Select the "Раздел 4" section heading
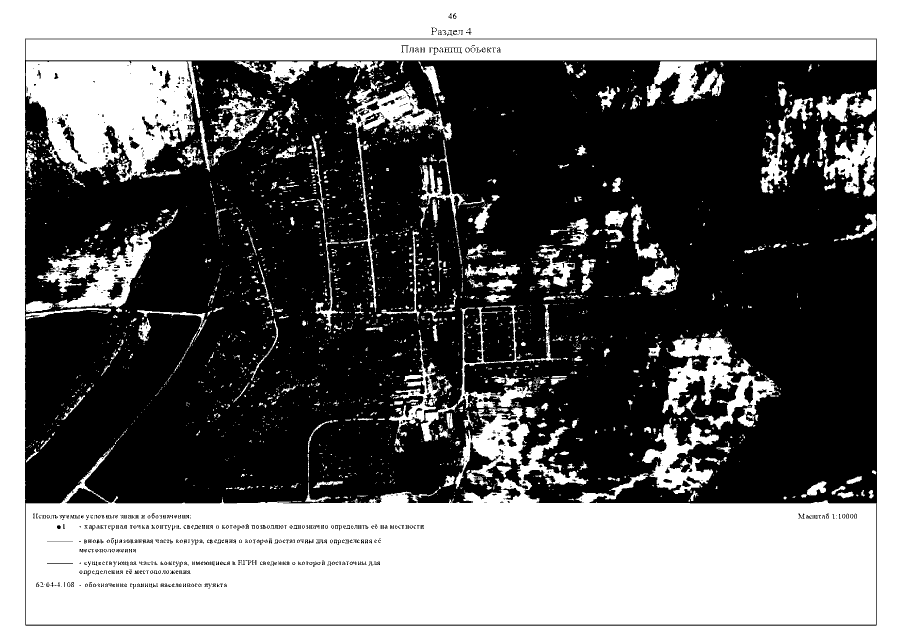This screenshot has height=640, width=905. coord(452,31)
